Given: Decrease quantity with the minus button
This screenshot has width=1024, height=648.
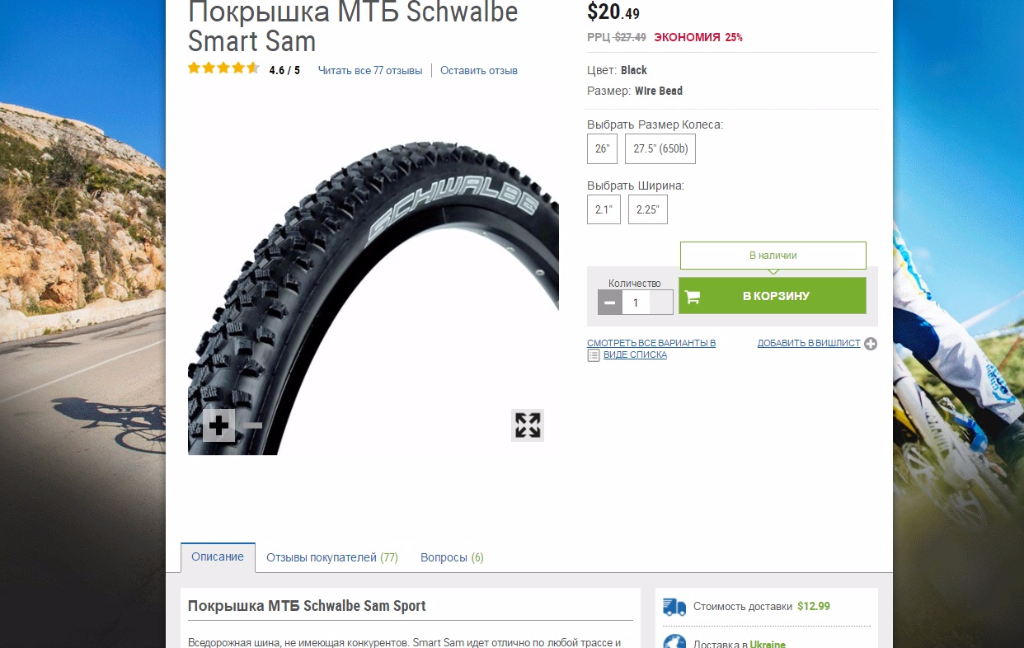Looking at the screenshot, I should 610,302.
